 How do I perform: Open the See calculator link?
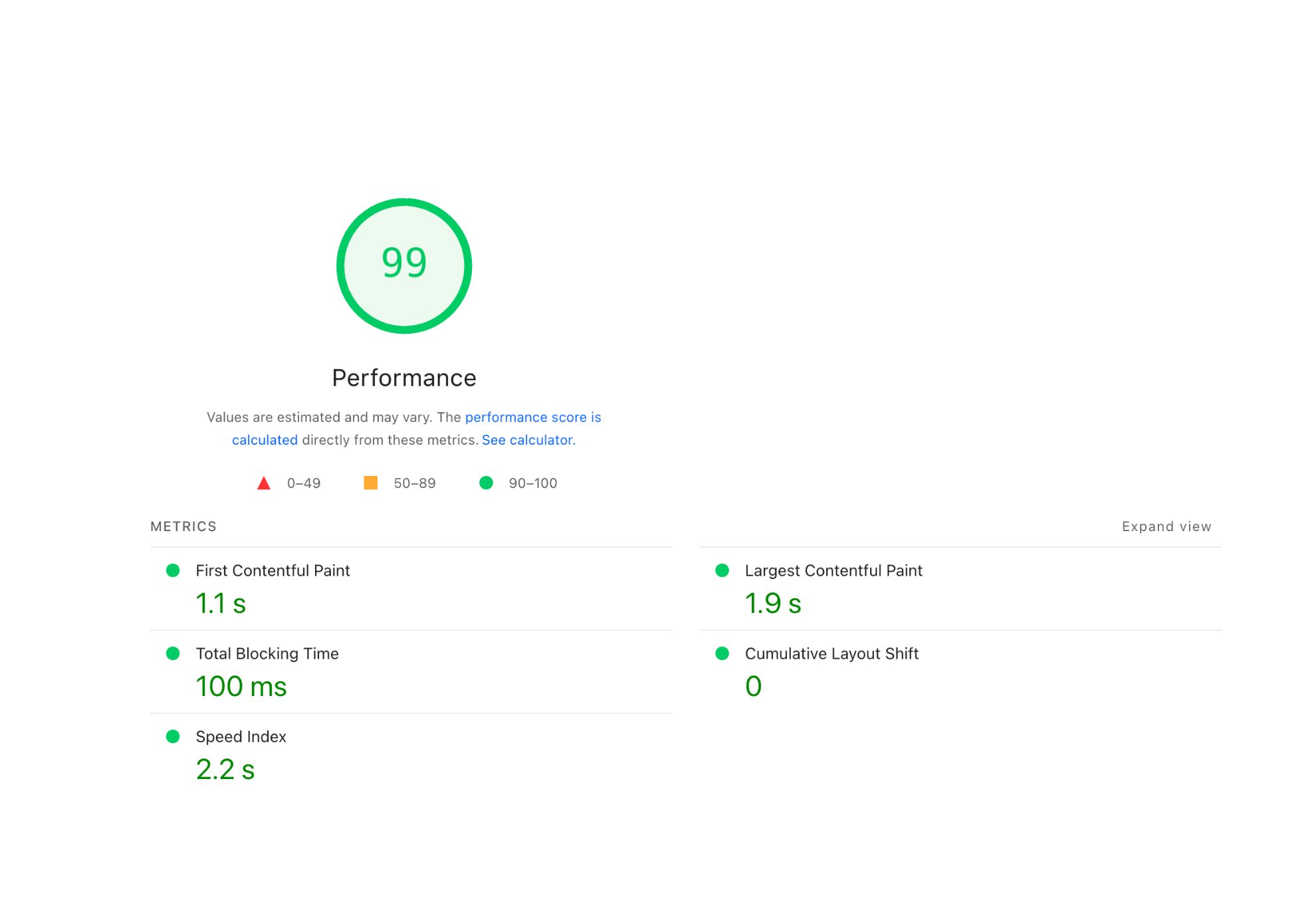[528, 439]
